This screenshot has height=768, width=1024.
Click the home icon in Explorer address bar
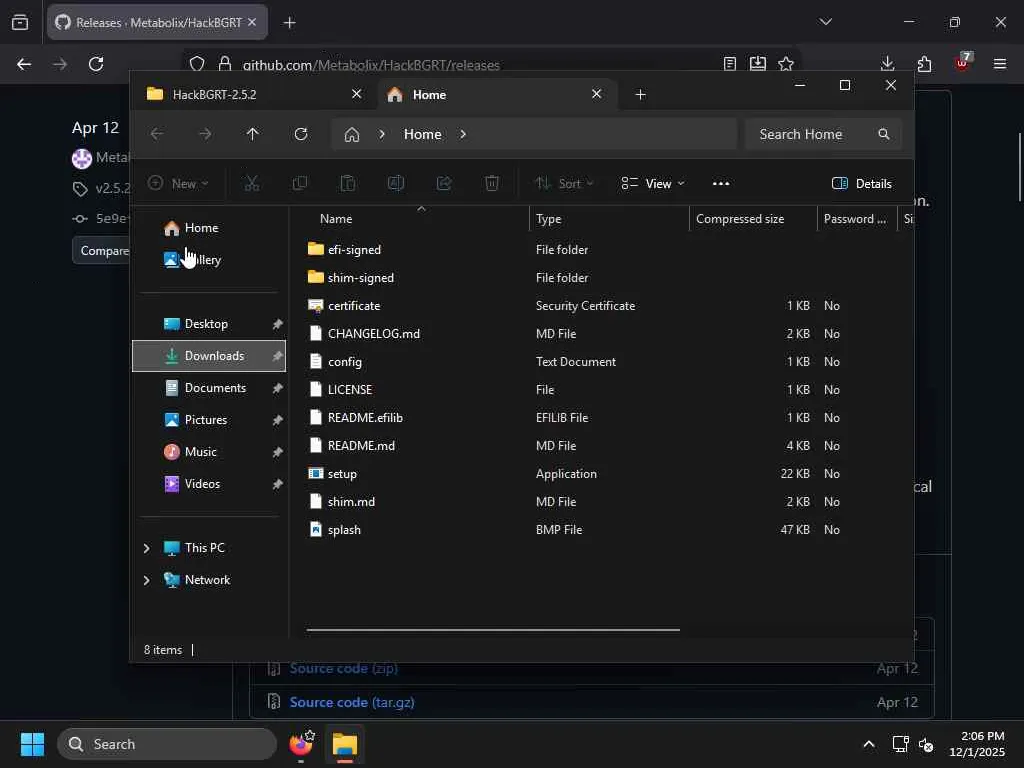352,135
